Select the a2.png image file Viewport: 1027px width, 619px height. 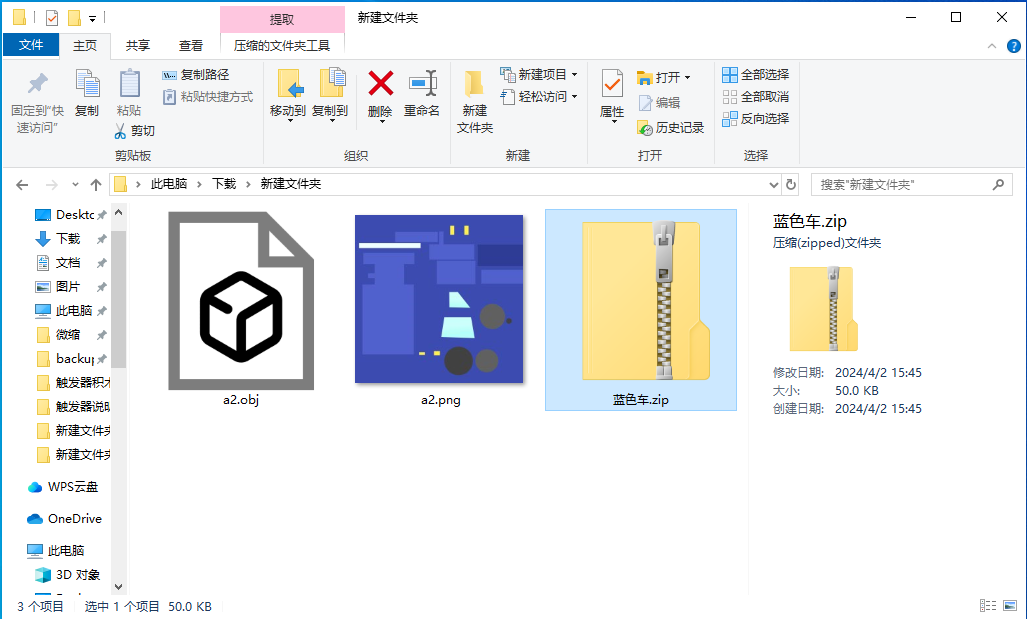[439, 309]
